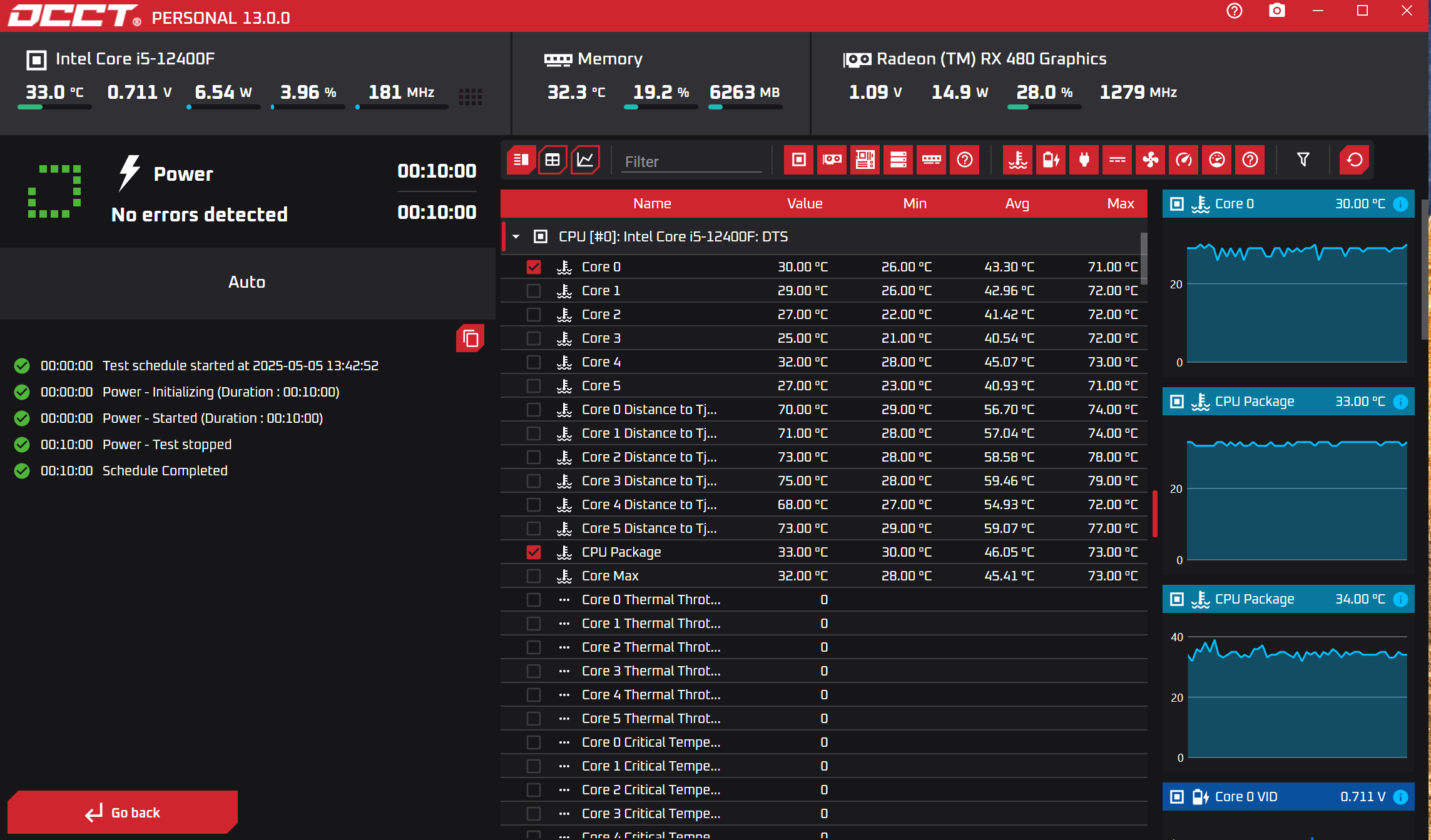
Task: Click the Go back button
Action: [123, 812]
